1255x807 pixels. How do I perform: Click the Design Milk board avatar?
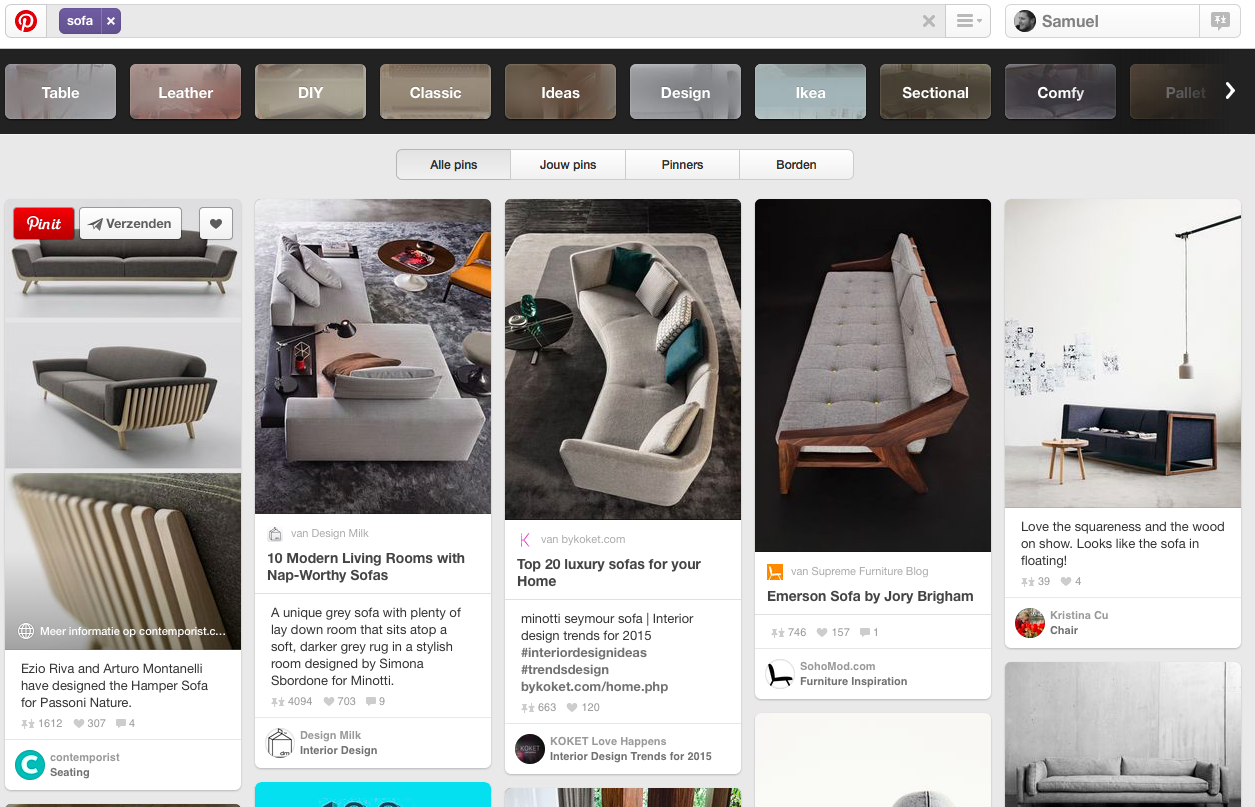(x=280, y=743)
